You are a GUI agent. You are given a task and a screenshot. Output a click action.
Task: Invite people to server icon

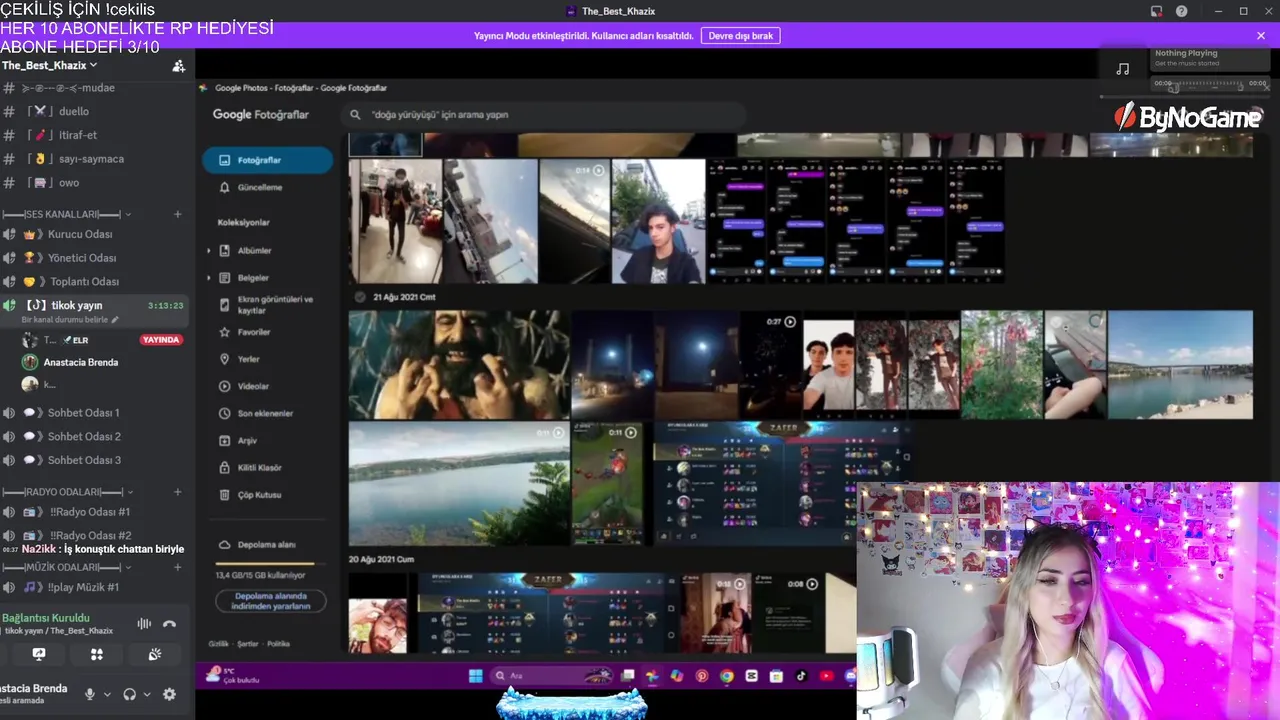point(178,66)
